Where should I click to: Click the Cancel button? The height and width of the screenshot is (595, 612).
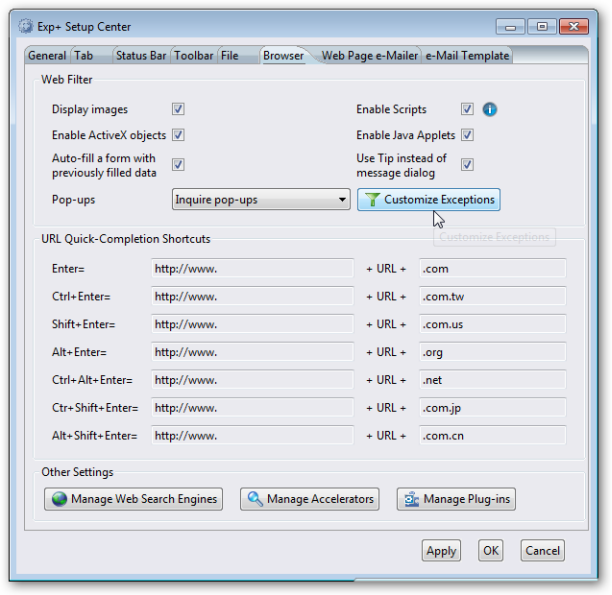(x=542, y=551)
